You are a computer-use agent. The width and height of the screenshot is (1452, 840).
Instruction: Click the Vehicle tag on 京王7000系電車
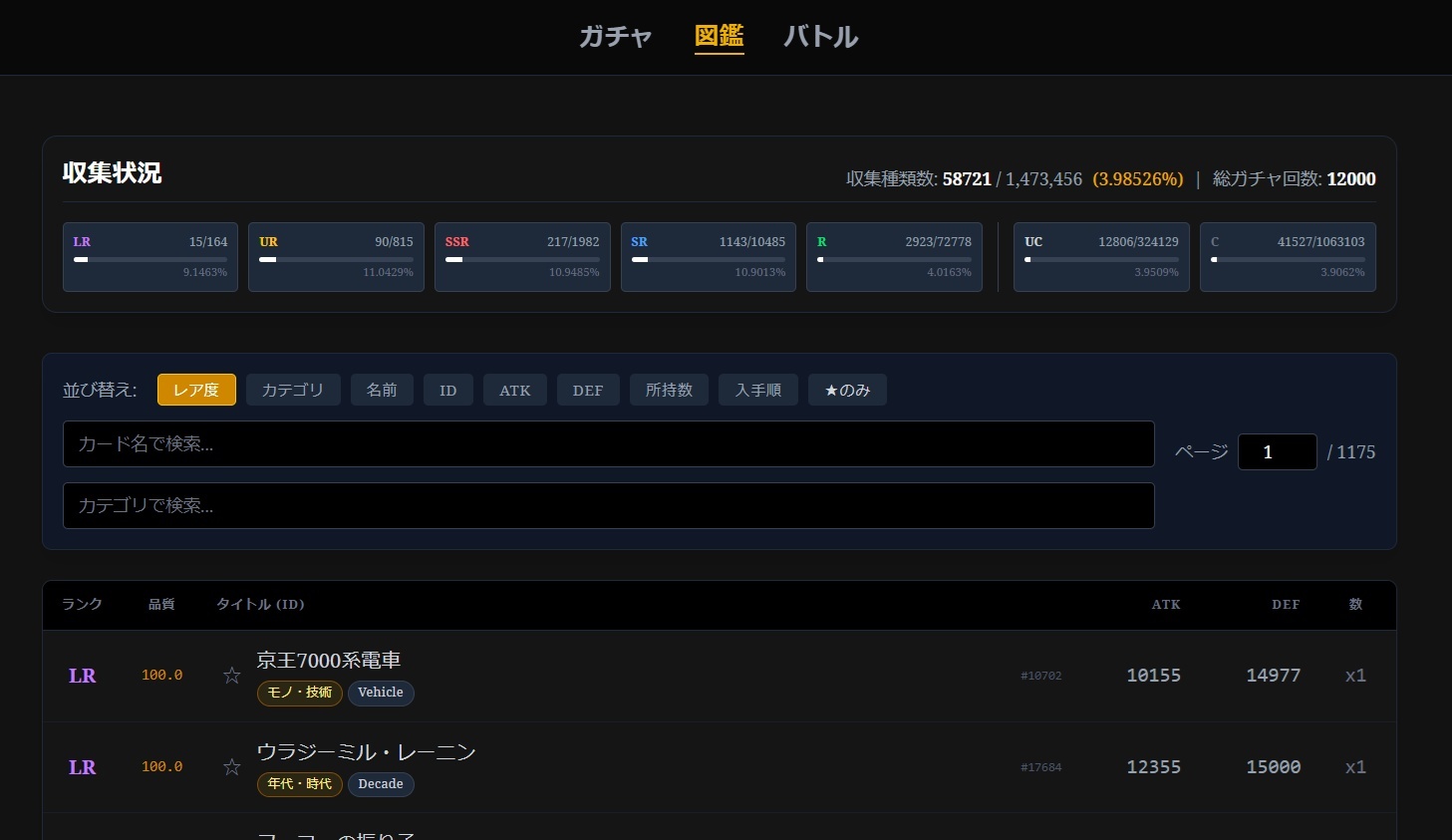(x=381, y=693)
